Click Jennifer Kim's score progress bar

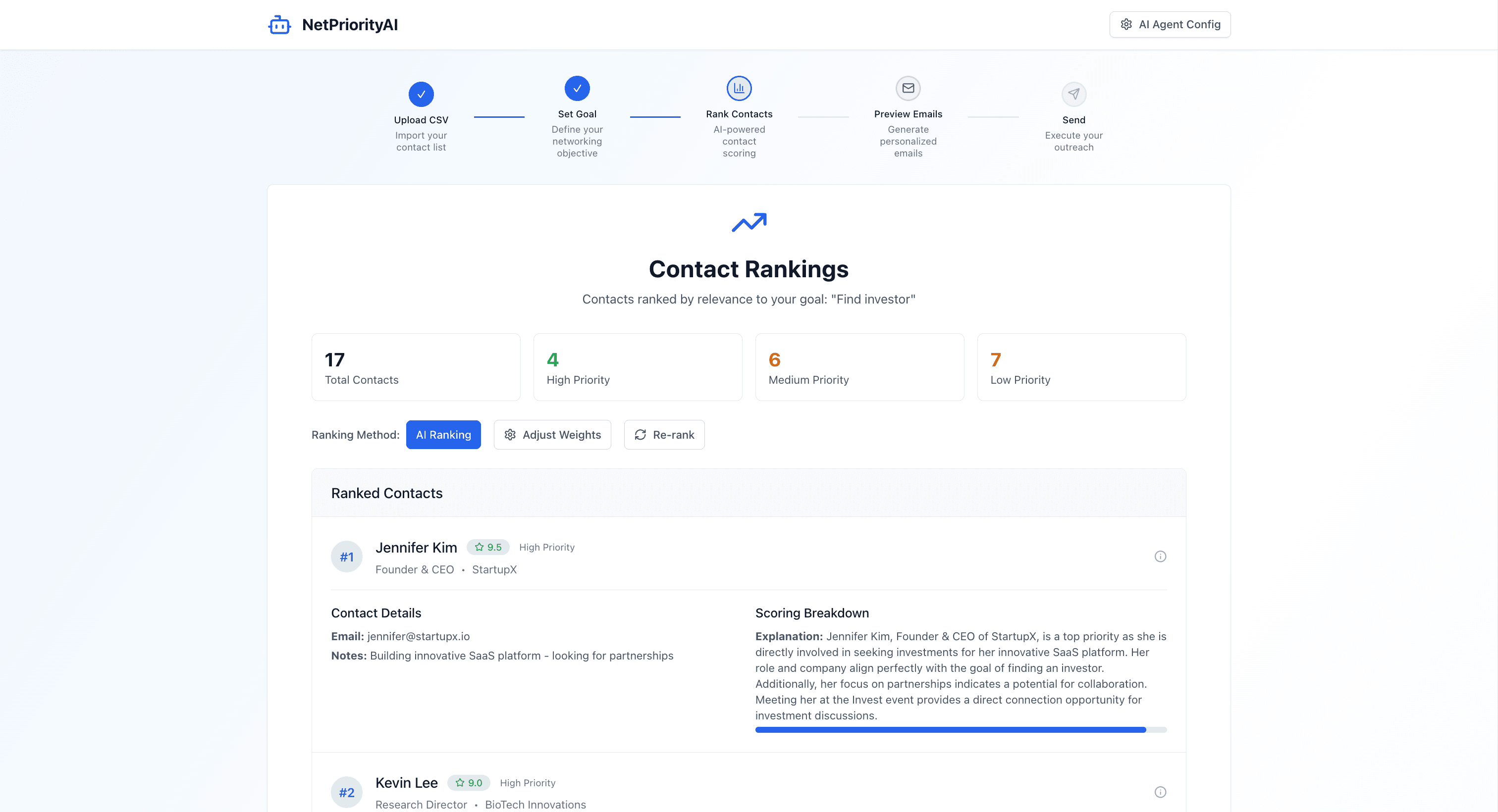pos(961,729)
